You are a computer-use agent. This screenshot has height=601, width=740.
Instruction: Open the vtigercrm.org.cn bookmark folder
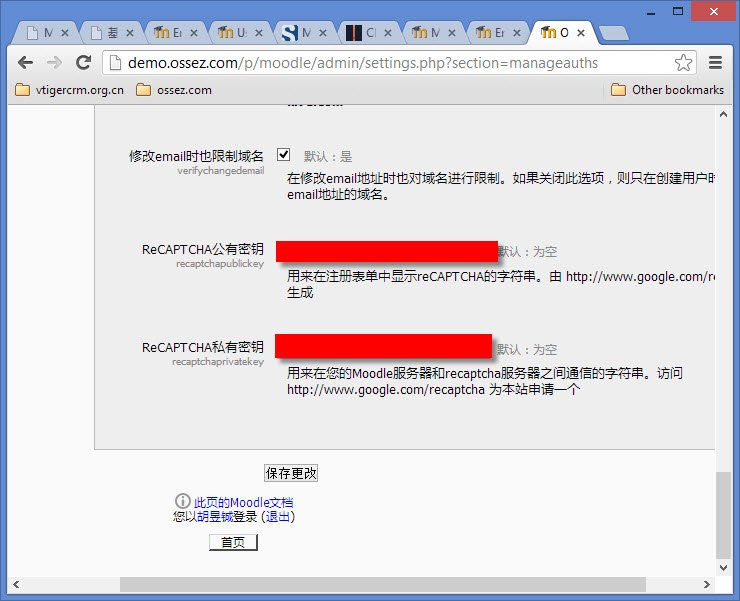click(69, 90)
